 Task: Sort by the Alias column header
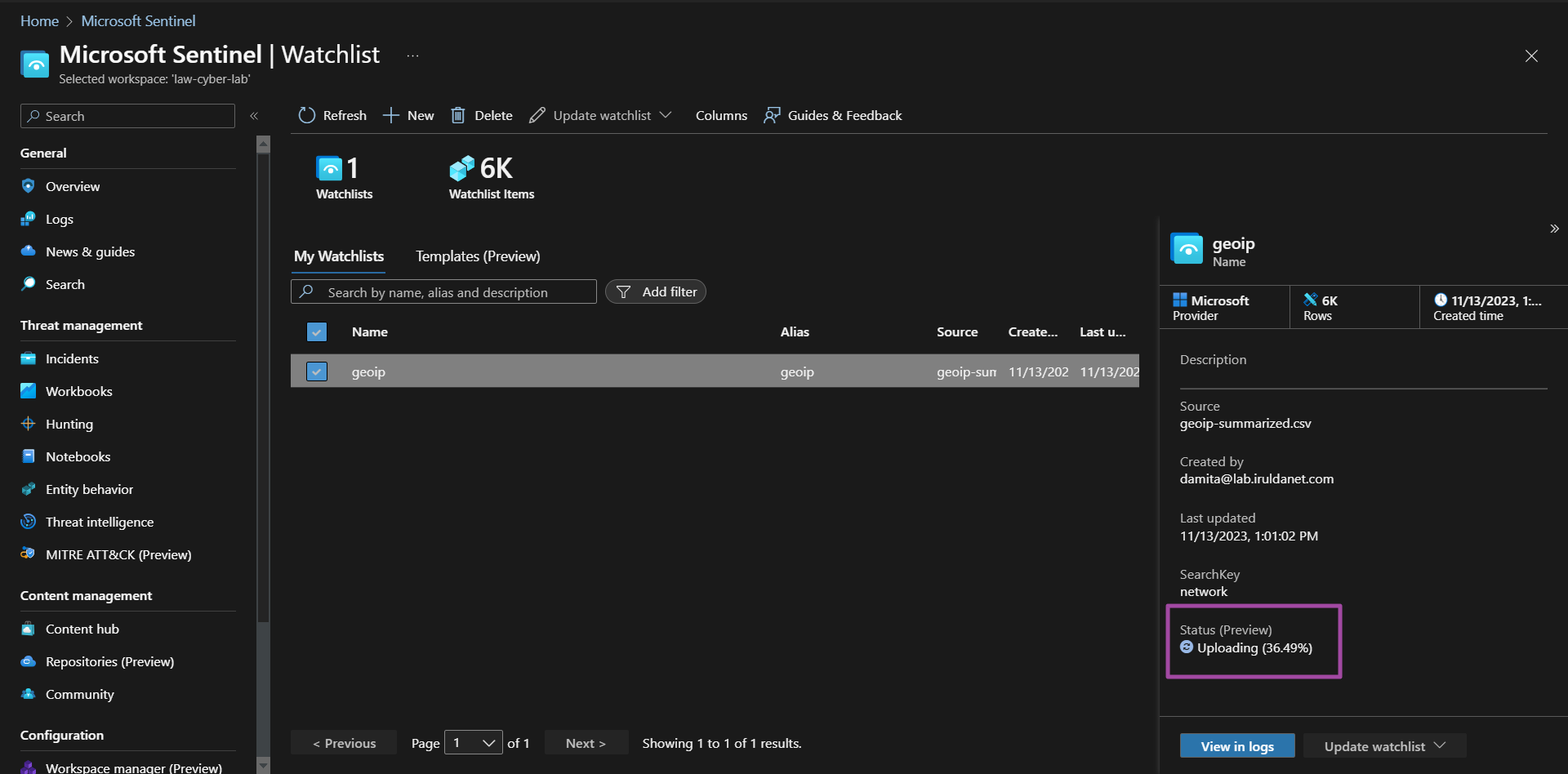pyautogui.click(x=795, y=331)
